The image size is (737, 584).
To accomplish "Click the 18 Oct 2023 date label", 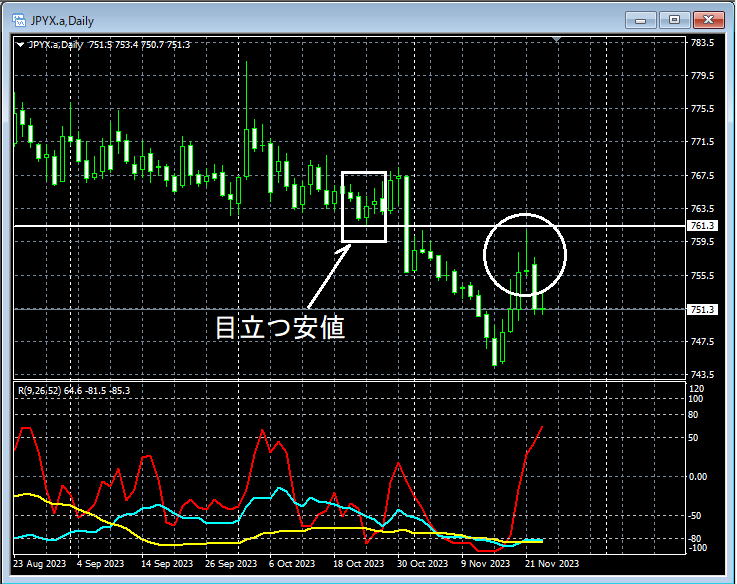I will (x=358, y=563).
